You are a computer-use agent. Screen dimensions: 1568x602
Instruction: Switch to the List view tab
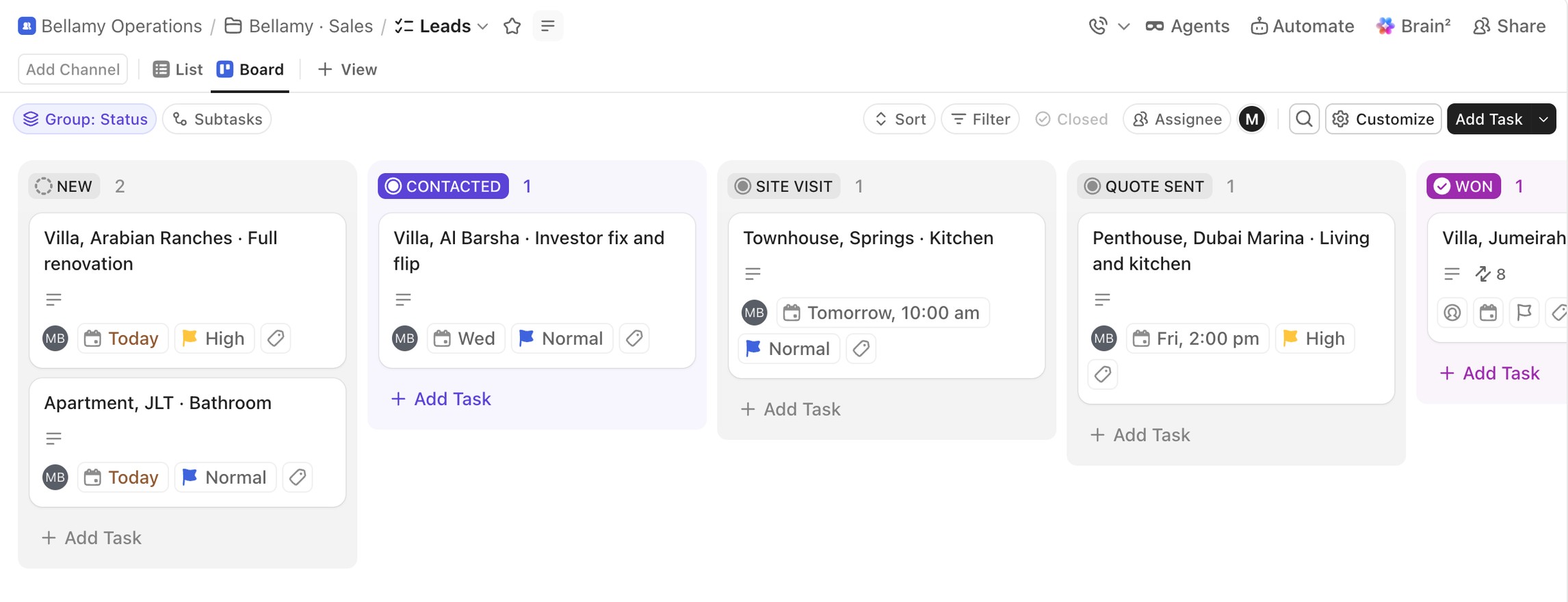(178, 69)
